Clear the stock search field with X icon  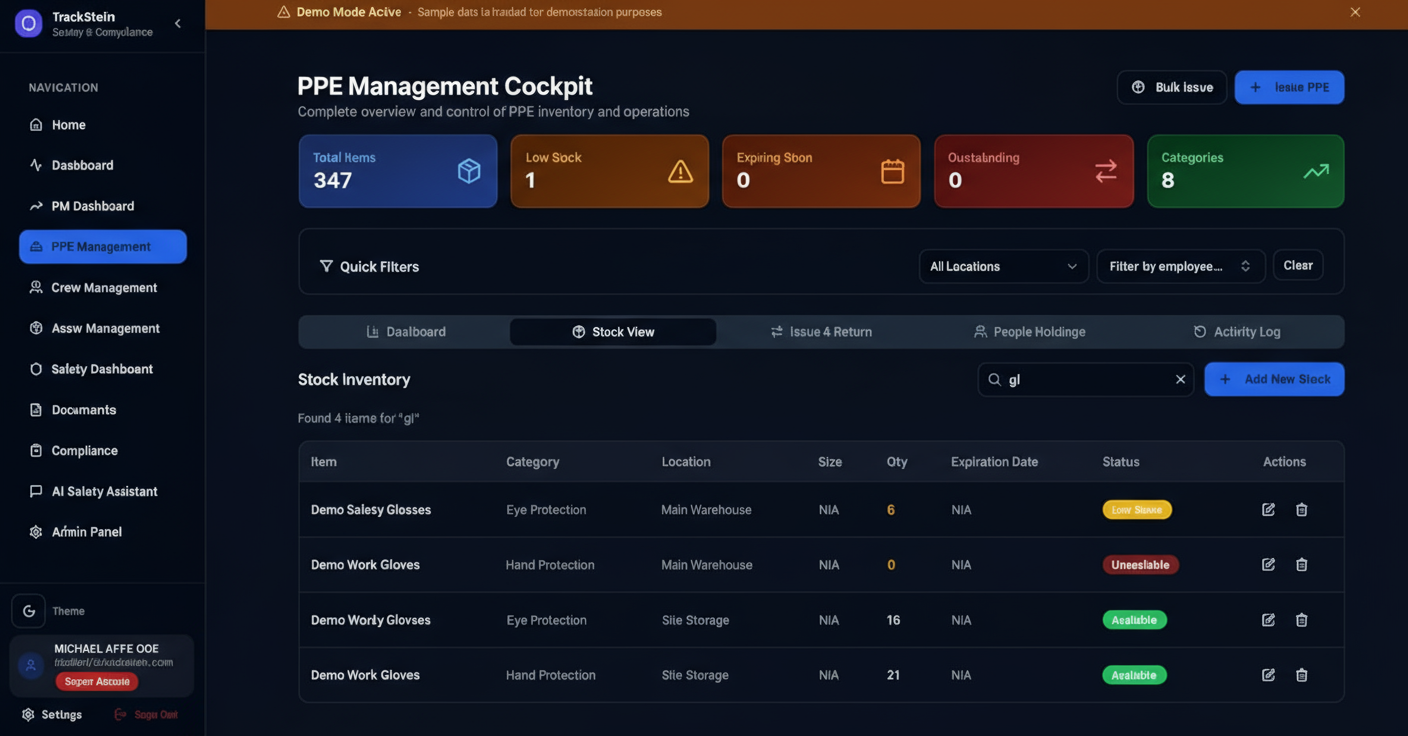(1180, 380)
